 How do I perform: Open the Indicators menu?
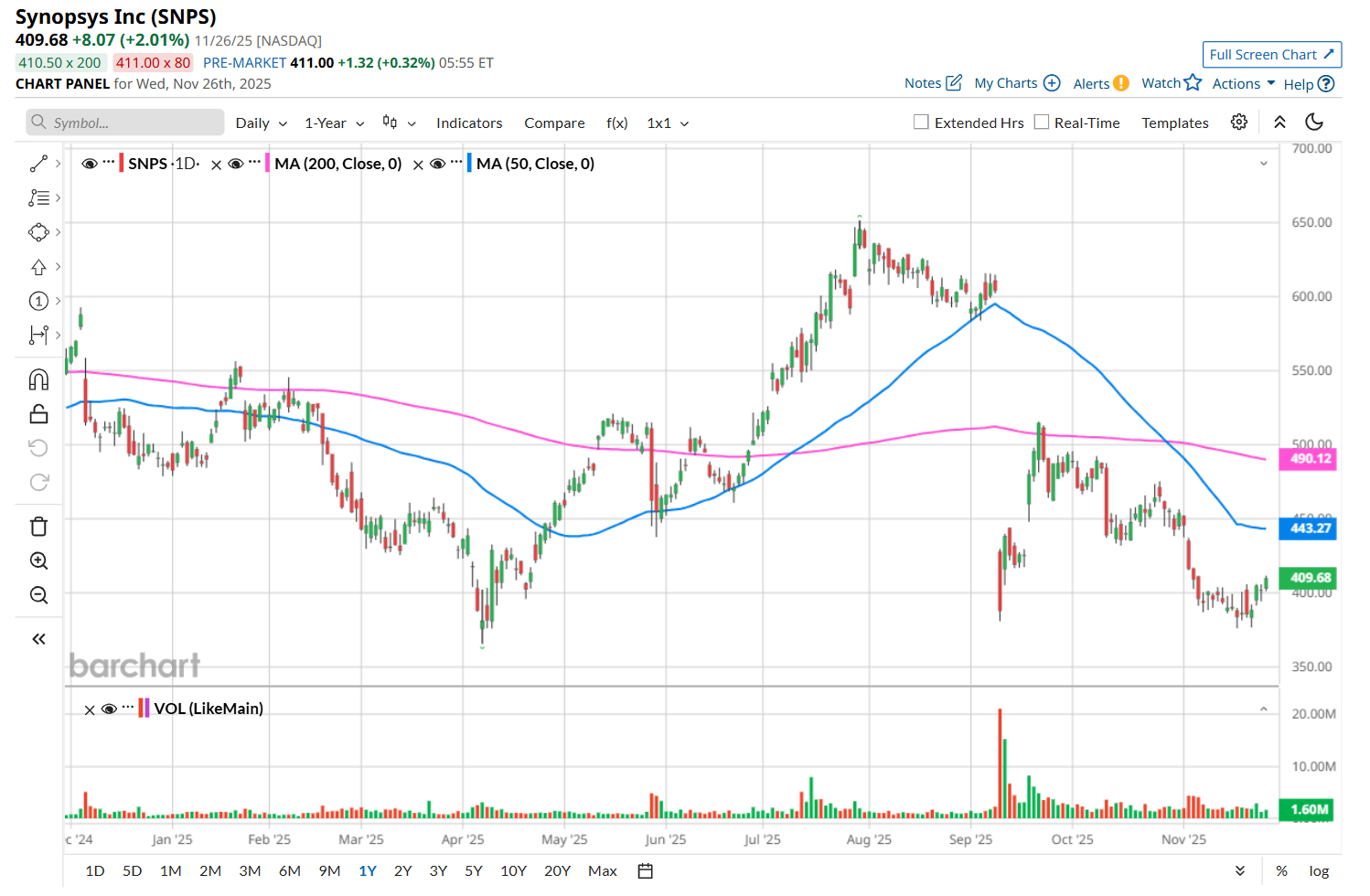coord(469,123)
